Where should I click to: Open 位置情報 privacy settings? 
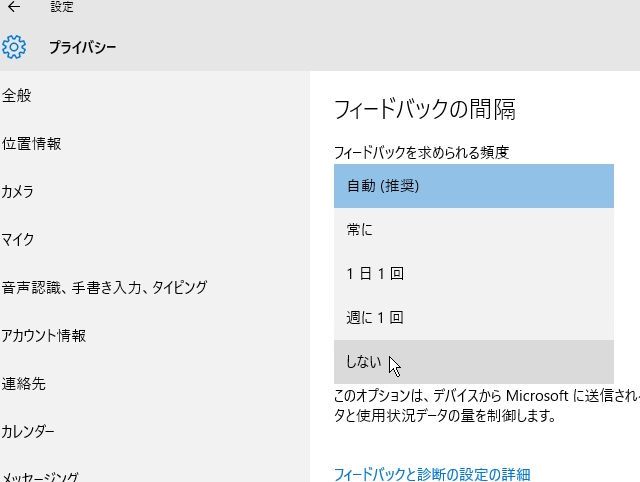pyautogui.click(x=31, y=144)
